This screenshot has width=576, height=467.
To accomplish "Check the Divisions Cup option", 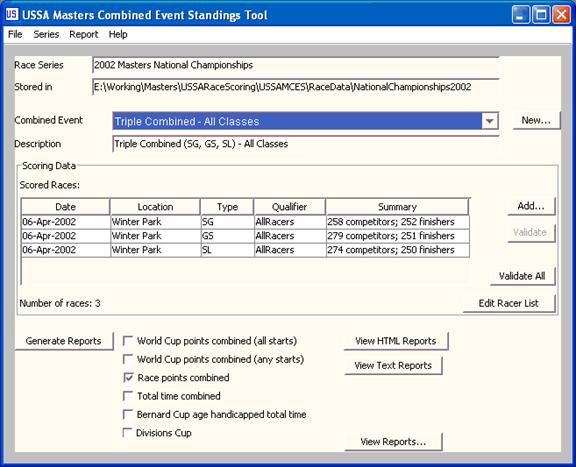I will click(x=127, y=432).
